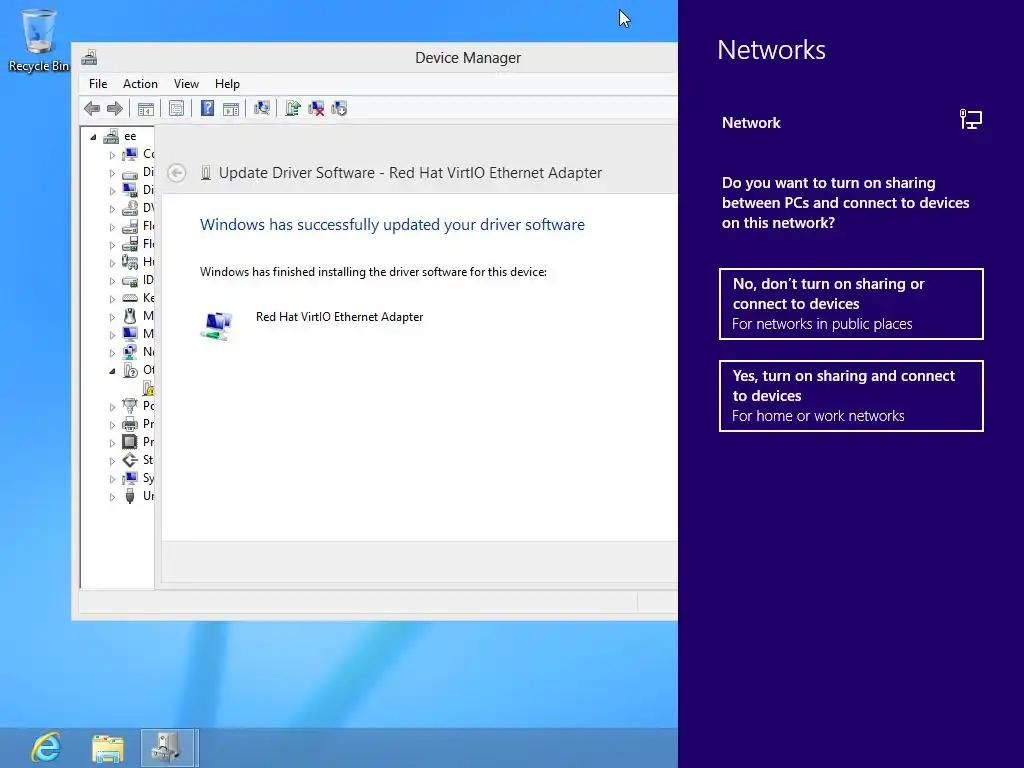Expand the Computer category node

(112, 155)
